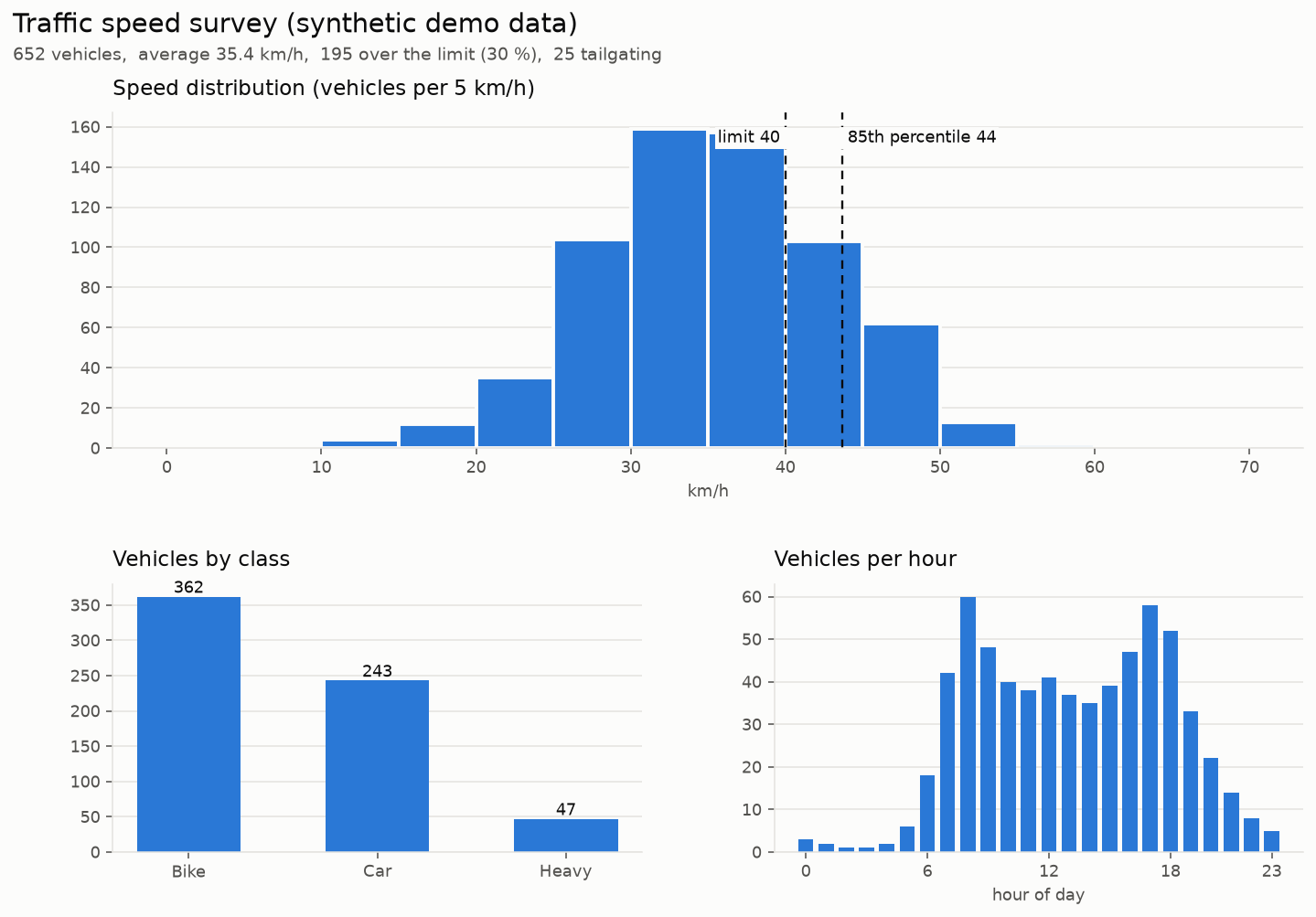Click the histogram bar for 25–30 km/h

[592, 344]
